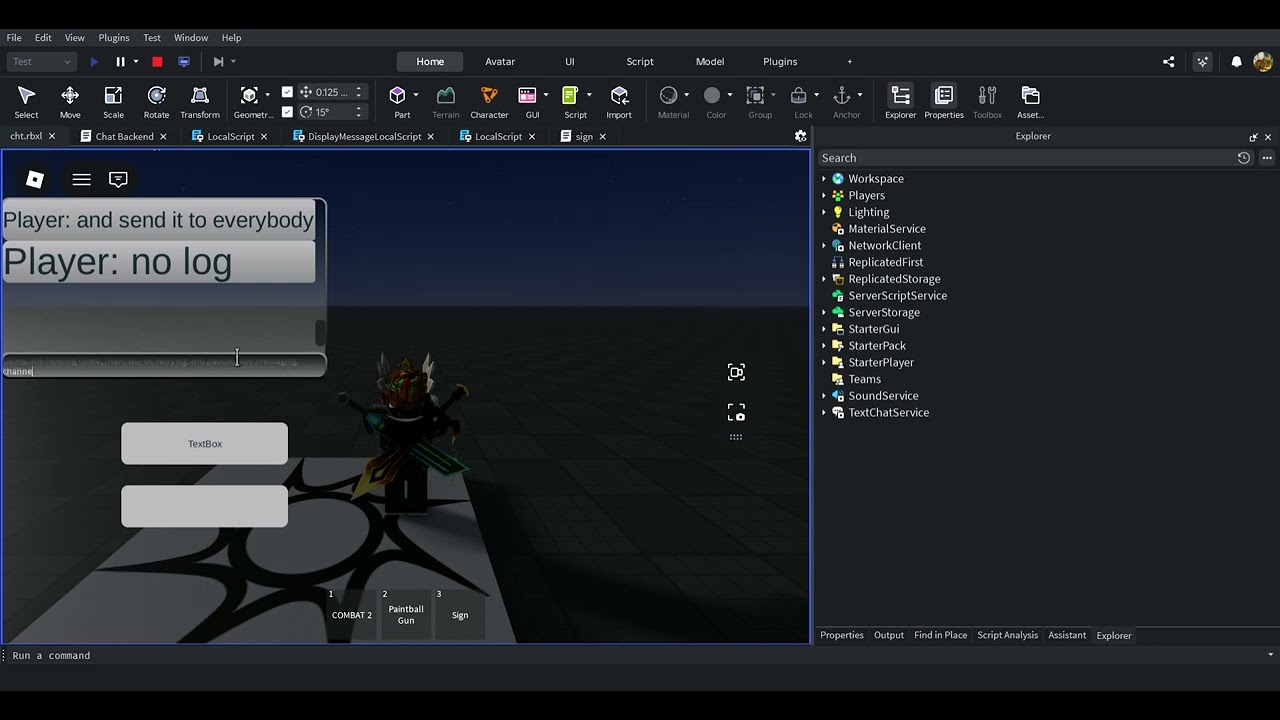Equip COMBAT 2 hotbar slot
1280x720 pixels.
click(352, 613)
